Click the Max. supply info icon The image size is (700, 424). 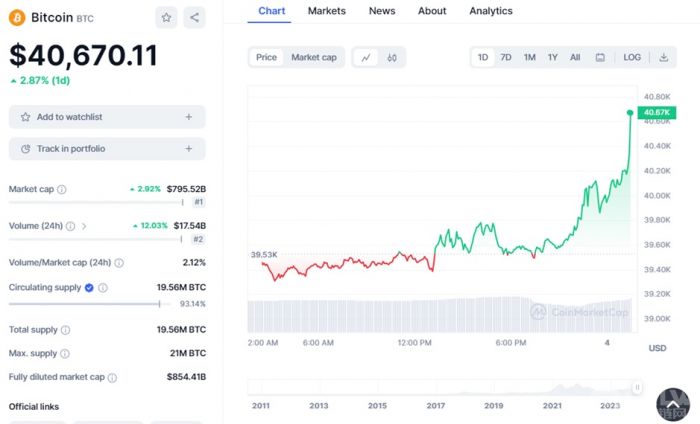coord(65,354)
